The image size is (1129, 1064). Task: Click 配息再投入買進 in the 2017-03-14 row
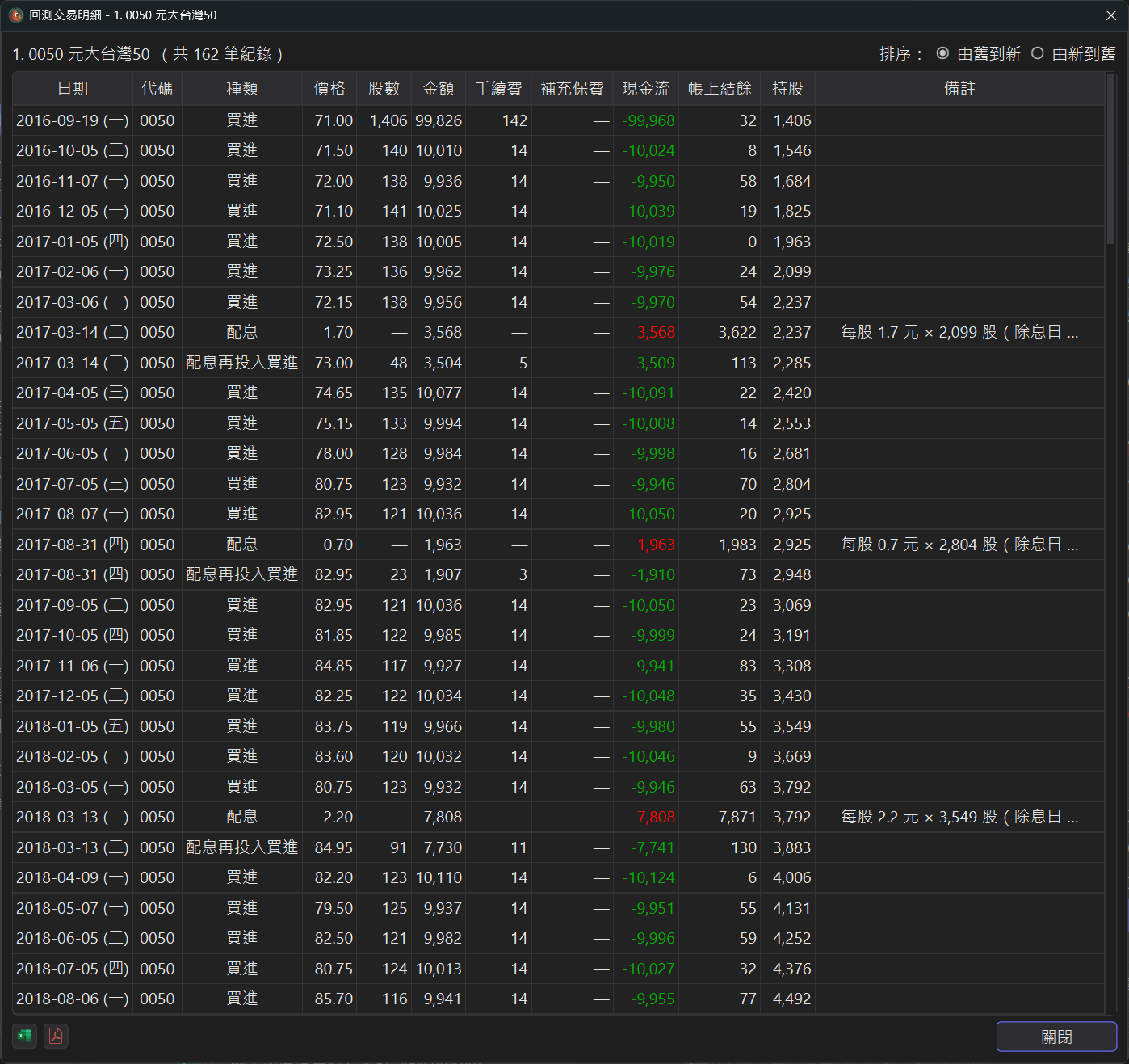click(x=242, y=363)
